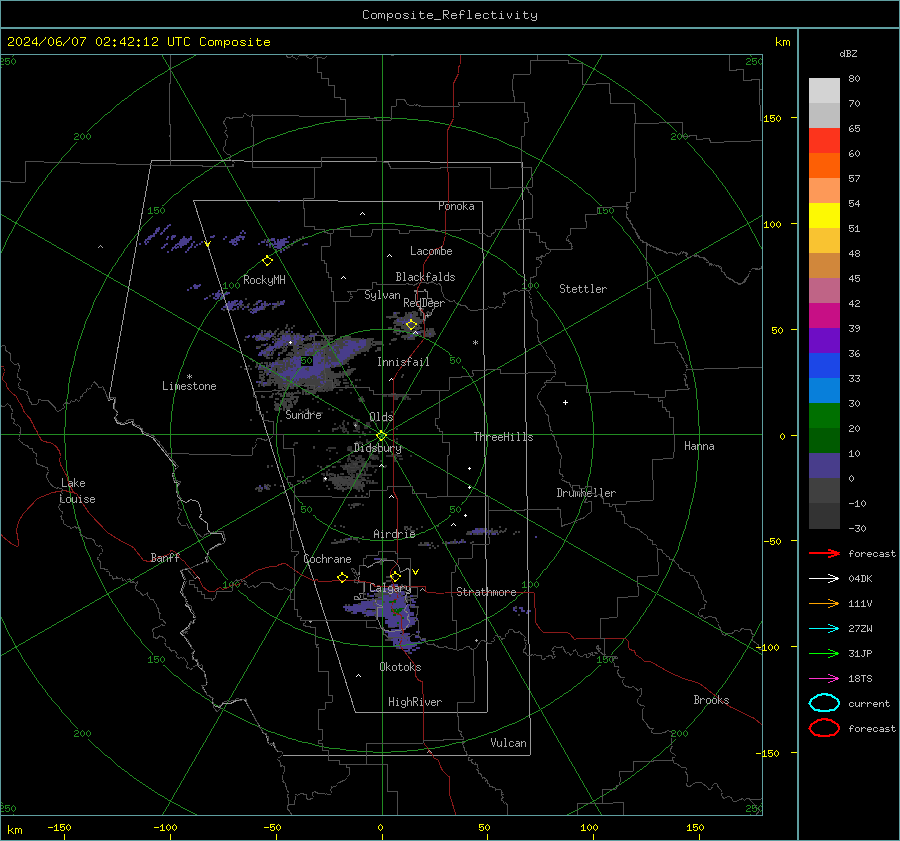Click the Calgary city label

click(x=390, y=588)
